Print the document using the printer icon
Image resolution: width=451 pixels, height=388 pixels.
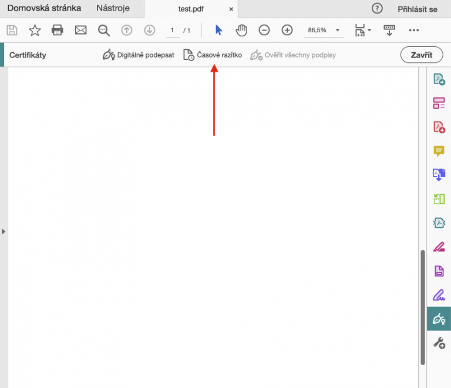(x=57, y=30)
